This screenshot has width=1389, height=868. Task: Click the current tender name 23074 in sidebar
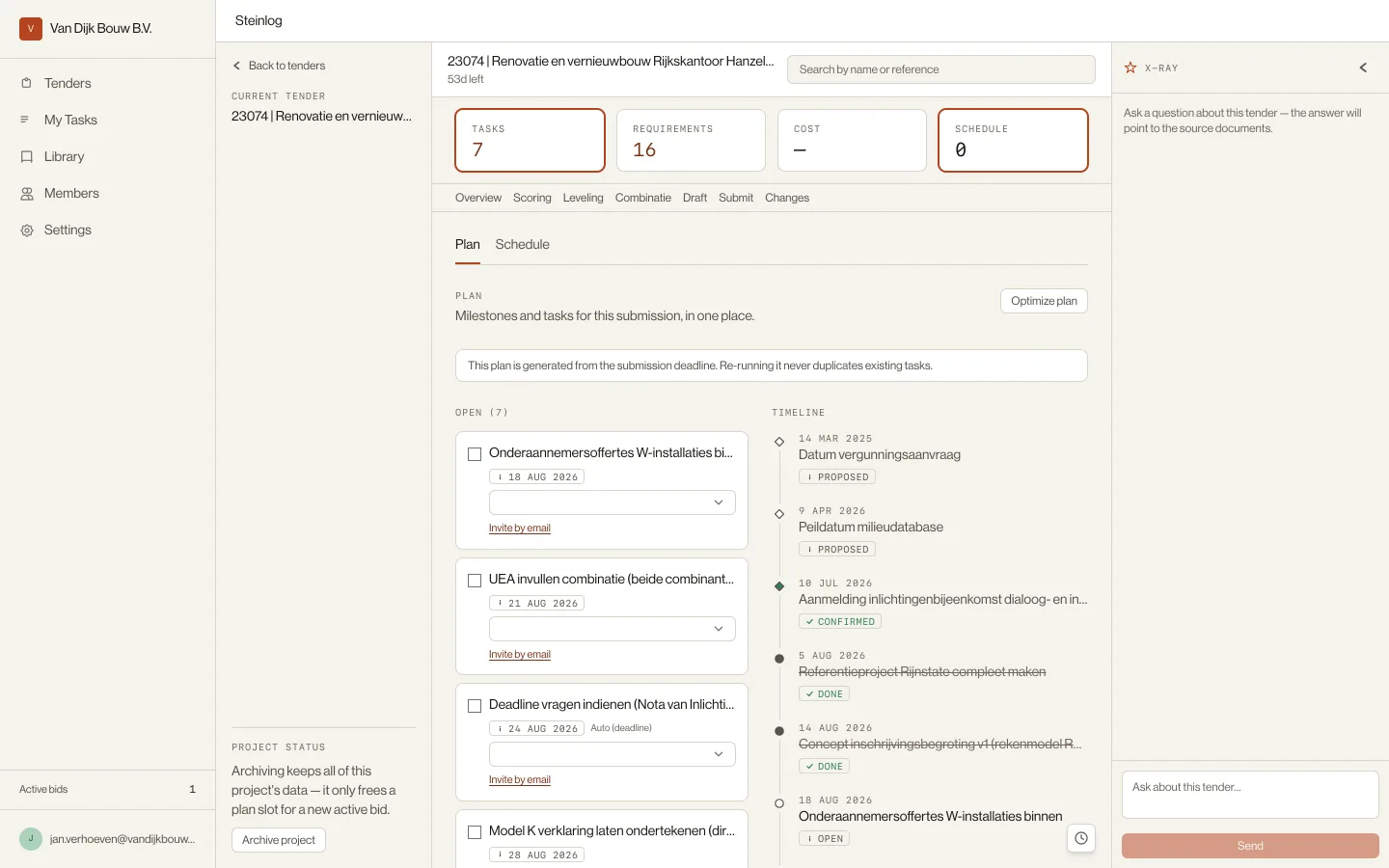(321, 116)
